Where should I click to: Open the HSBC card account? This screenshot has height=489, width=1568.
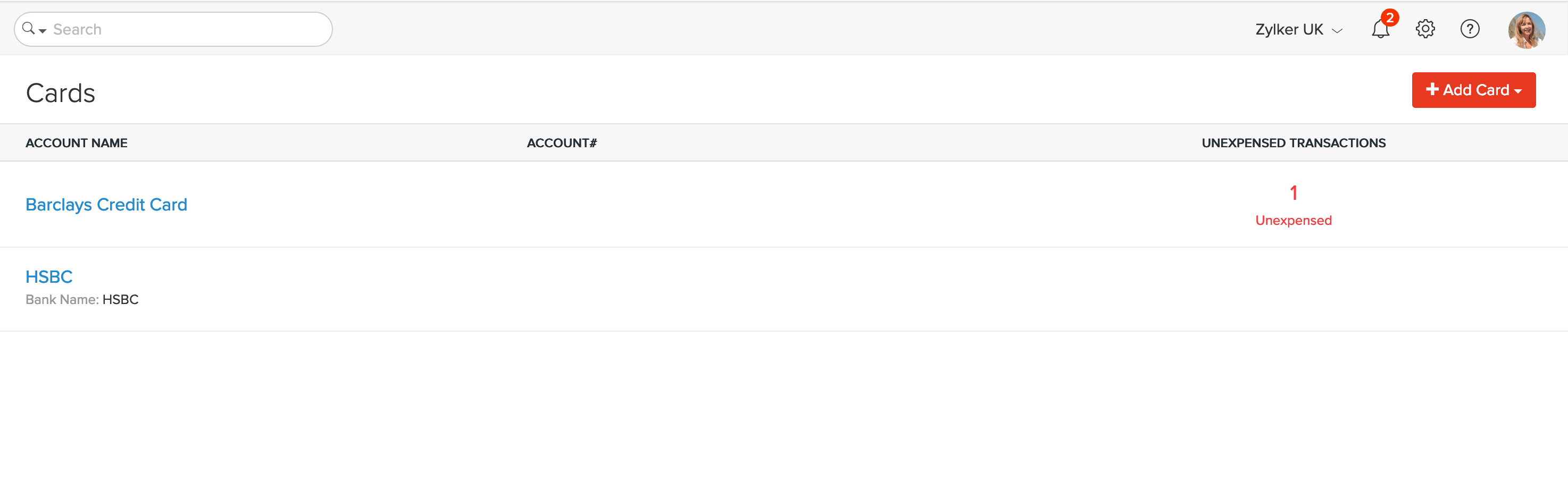coord(49,277)
